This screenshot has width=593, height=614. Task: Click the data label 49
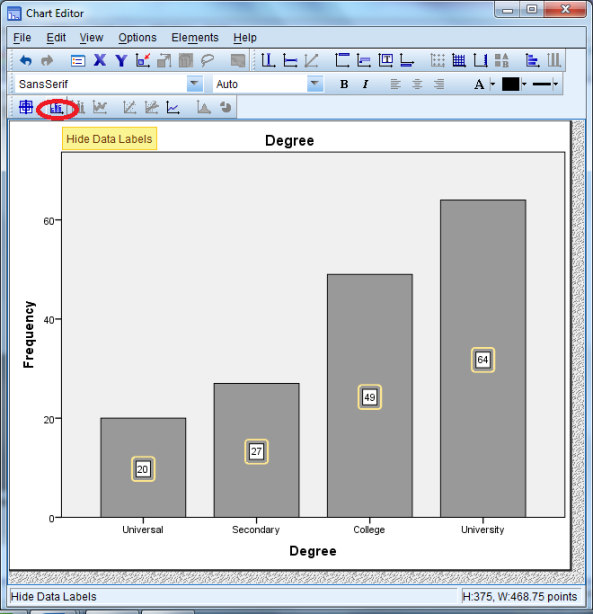pos(369,397)
